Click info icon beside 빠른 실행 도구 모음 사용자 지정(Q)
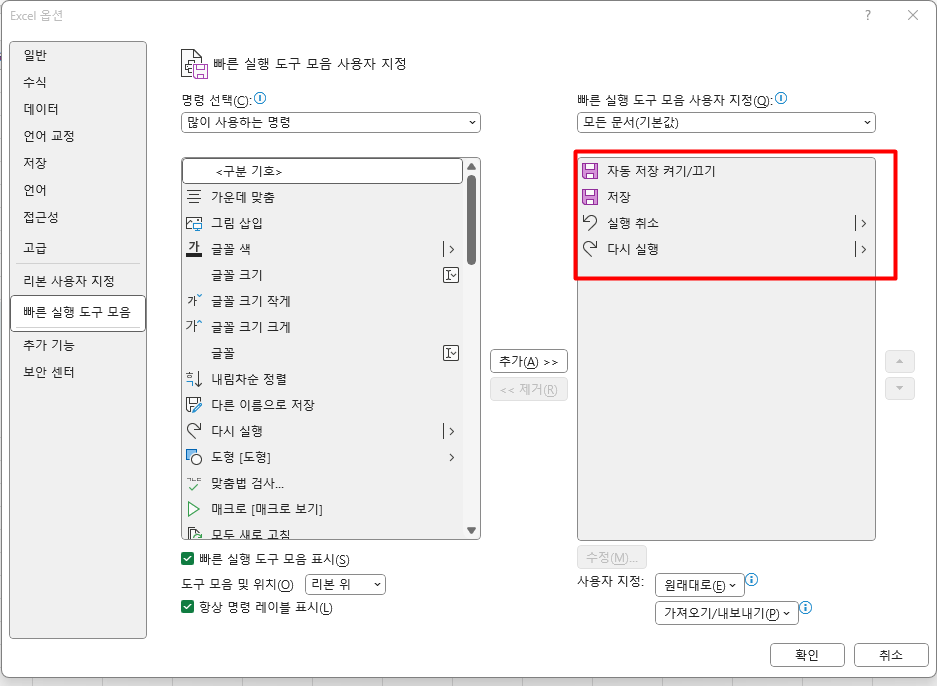 point(781,98)
